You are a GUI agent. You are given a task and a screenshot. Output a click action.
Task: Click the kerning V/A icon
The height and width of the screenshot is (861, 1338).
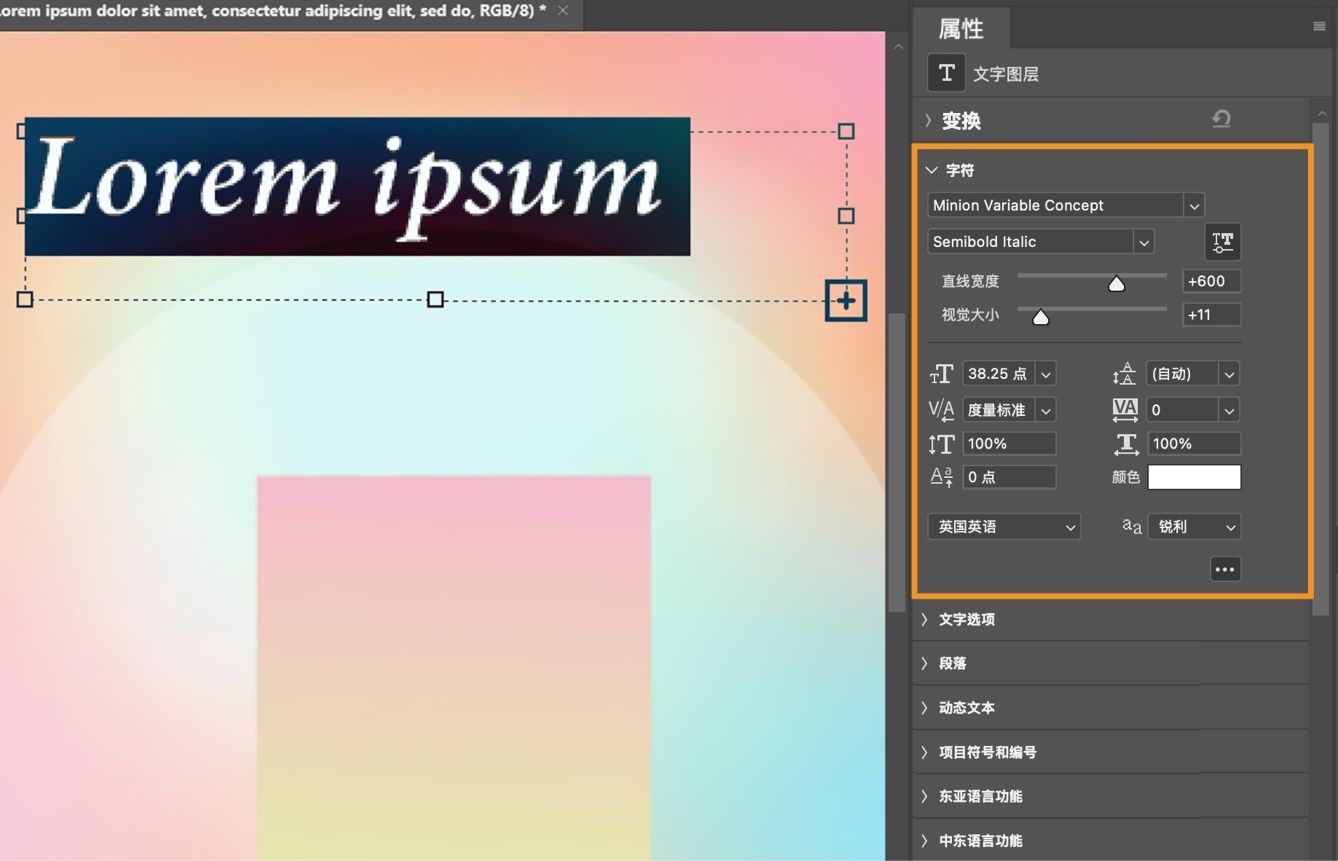click(x=940, y=409)
